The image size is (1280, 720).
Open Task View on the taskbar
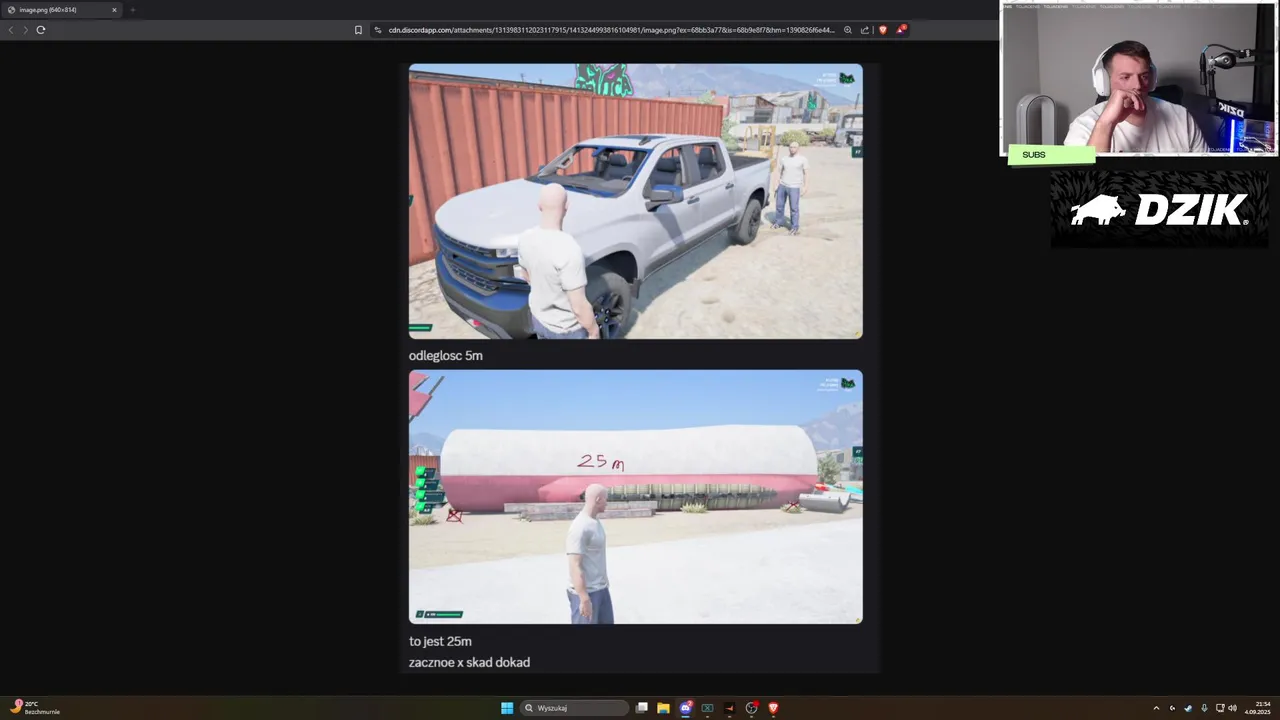[642, 708]
